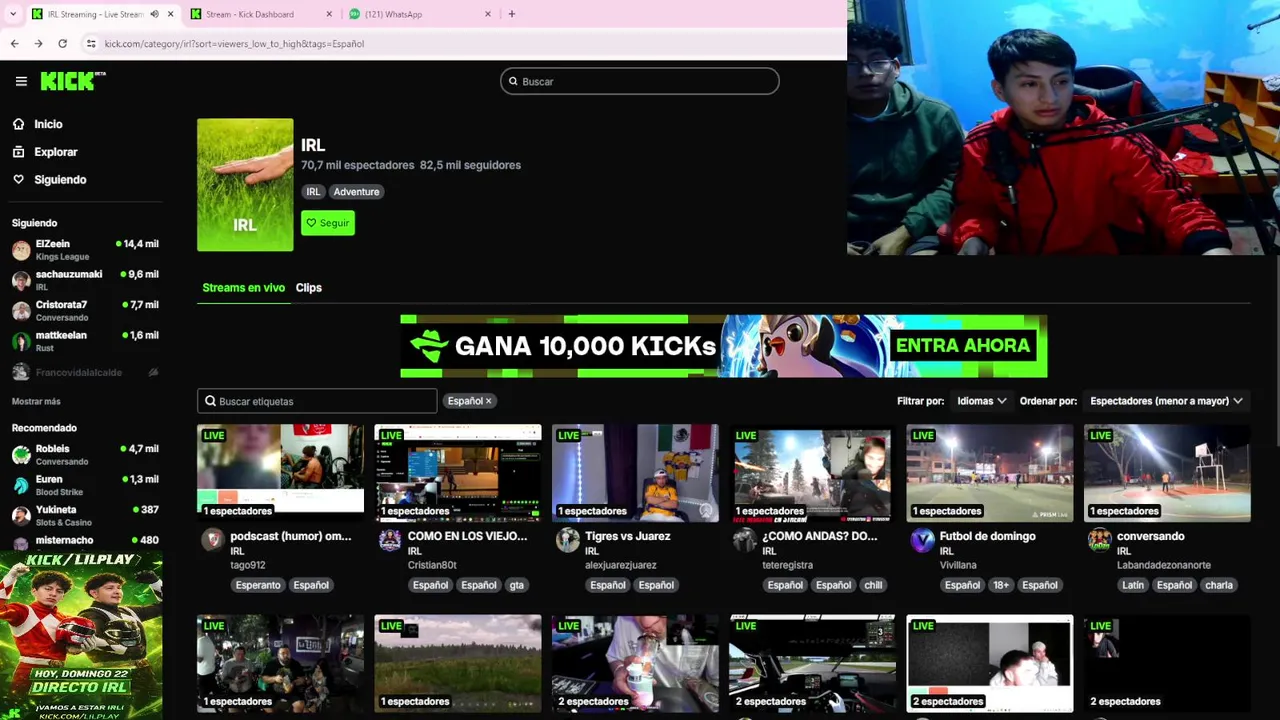
Task: Click the browser forward arrow
Action: pos(38,44)
